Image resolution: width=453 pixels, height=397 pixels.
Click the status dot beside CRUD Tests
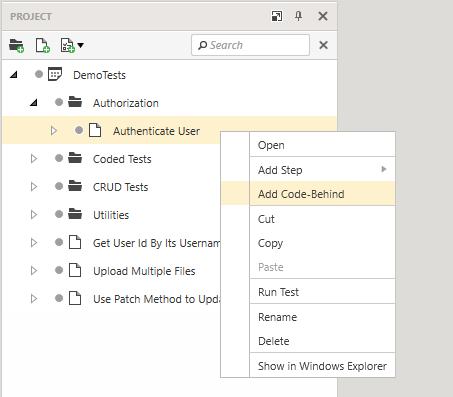59,186
